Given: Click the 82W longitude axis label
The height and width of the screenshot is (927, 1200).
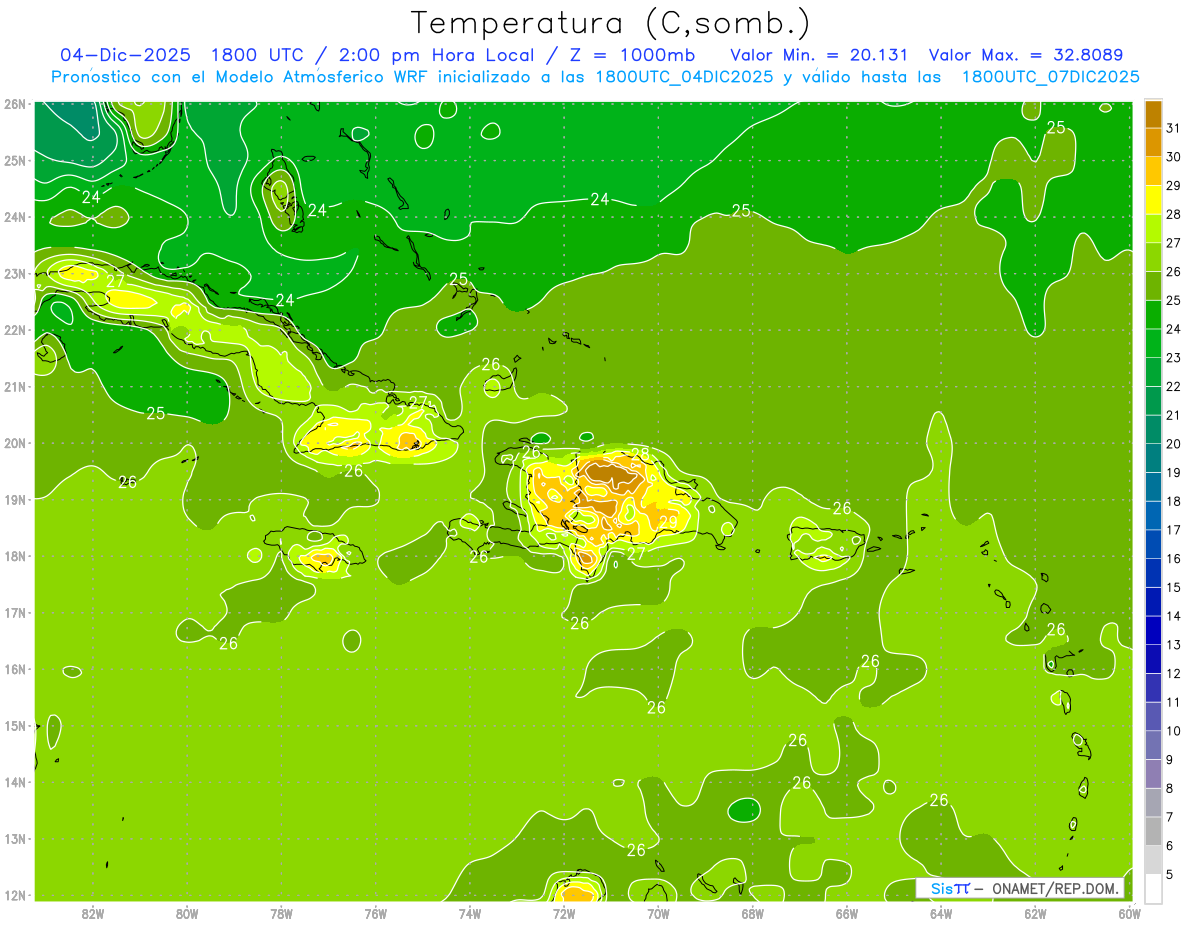Looking at the screenshot, I should [93, 913].
